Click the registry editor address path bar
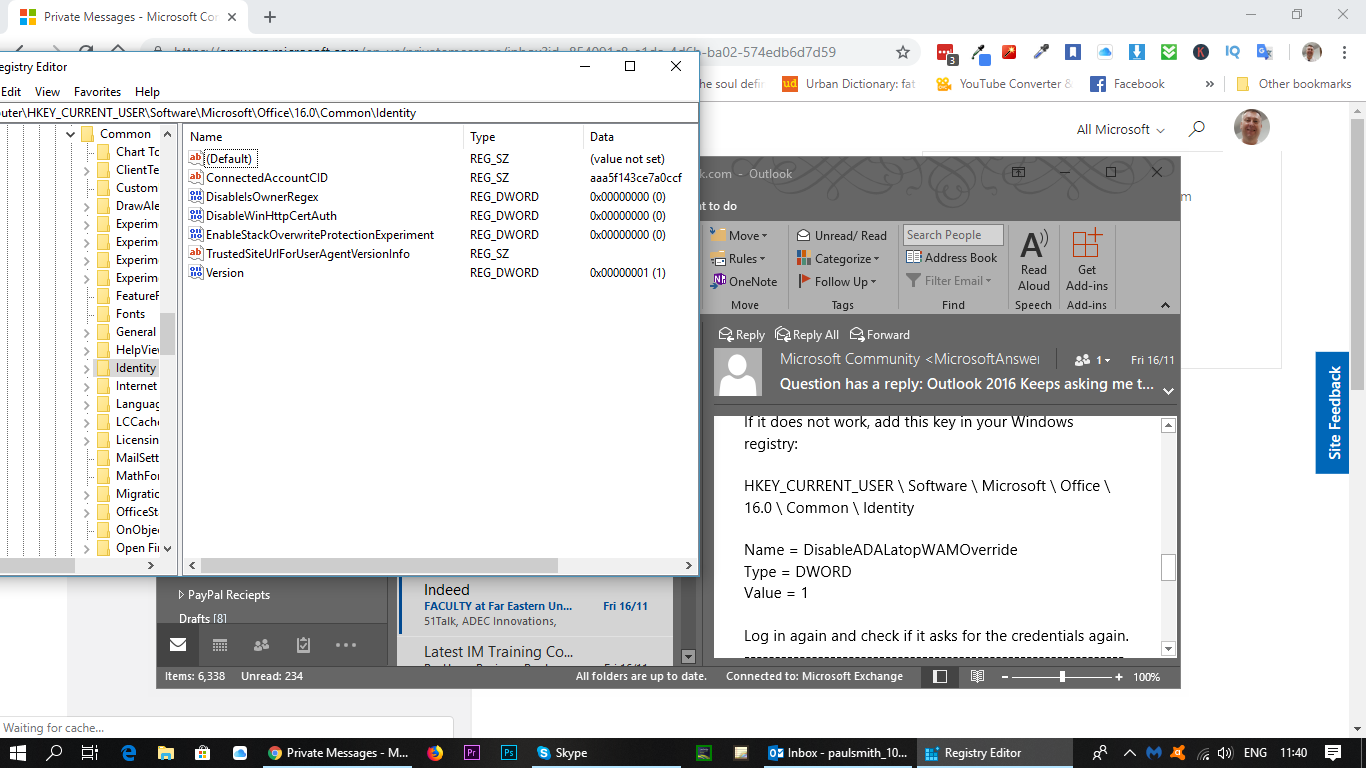 point(348,113)
